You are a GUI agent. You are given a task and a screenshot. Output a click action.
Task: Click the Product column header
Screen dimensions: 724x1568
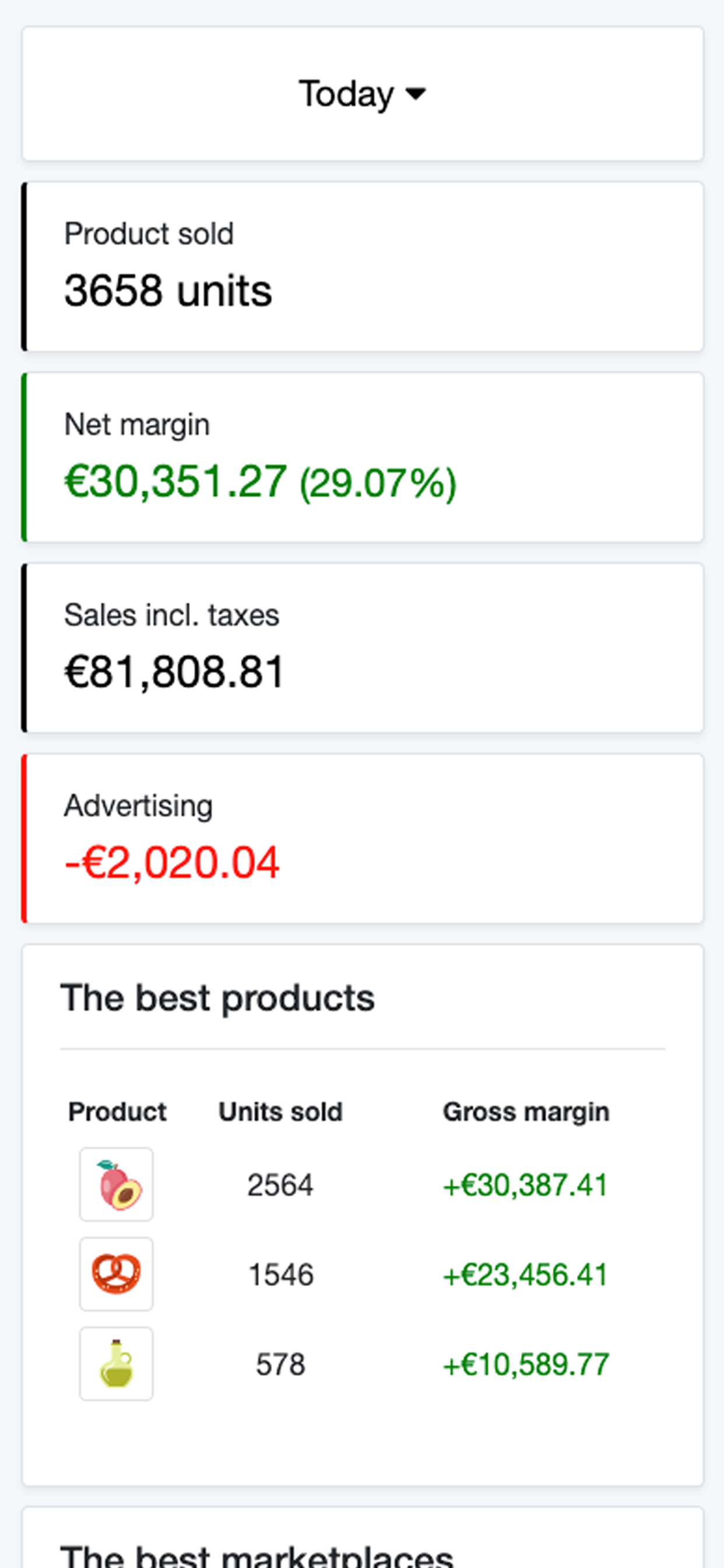pos(117,1111)
